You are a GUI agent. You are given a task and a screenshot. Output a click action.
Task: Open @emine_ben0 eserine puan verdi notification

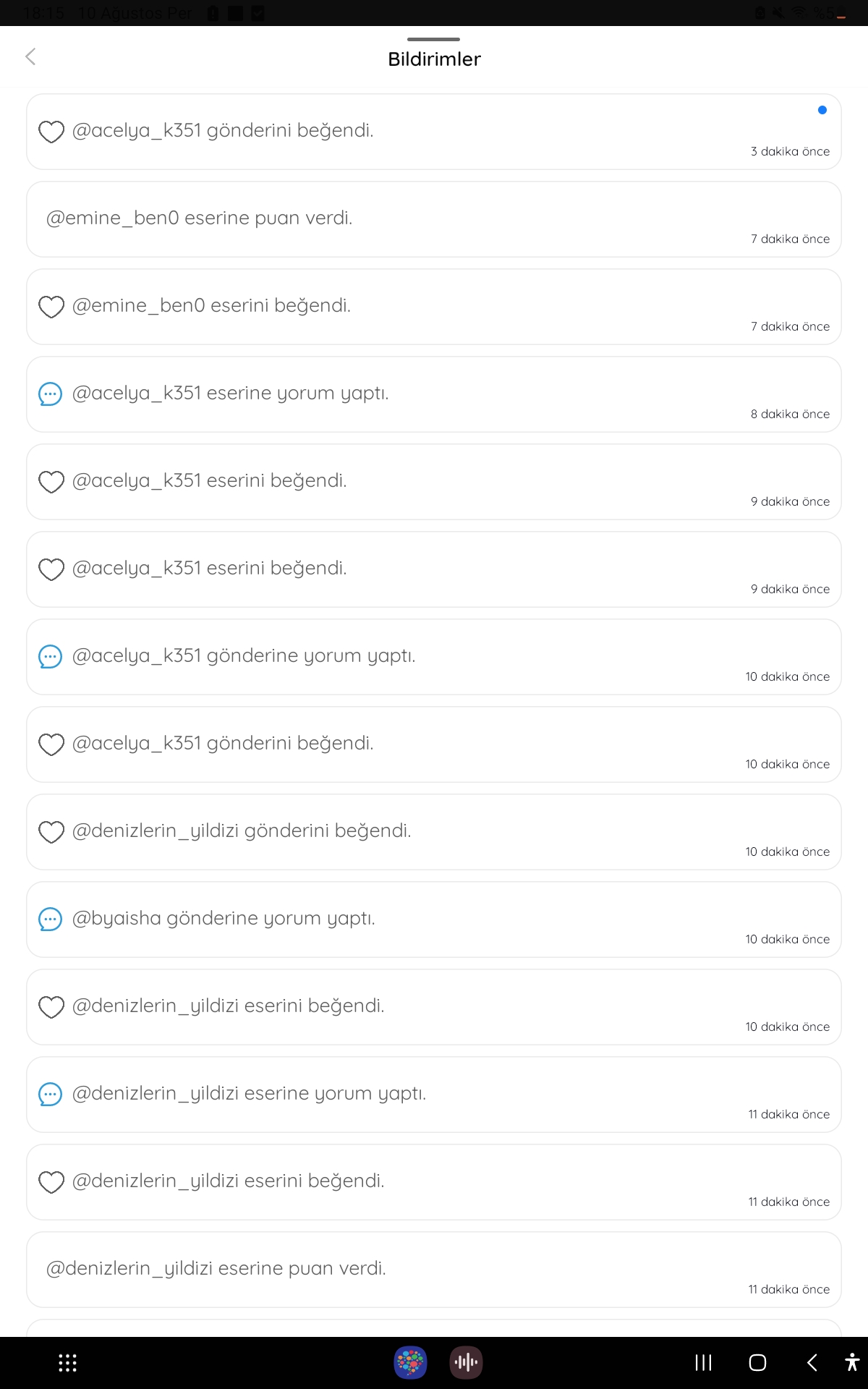click(x=434, y=219)
